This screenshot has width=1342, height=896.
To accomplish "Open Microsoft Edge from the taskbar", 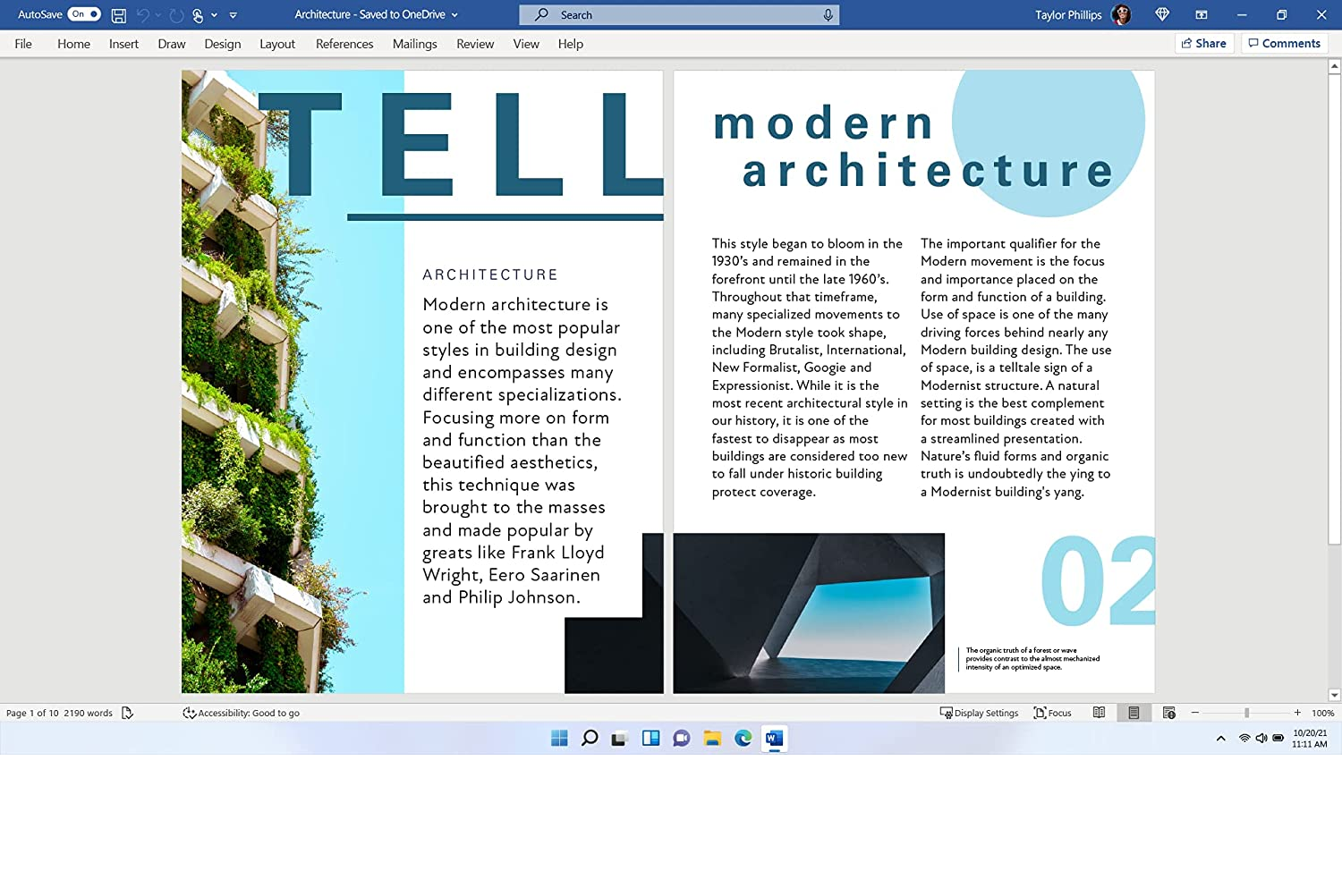I will point(743,738).
